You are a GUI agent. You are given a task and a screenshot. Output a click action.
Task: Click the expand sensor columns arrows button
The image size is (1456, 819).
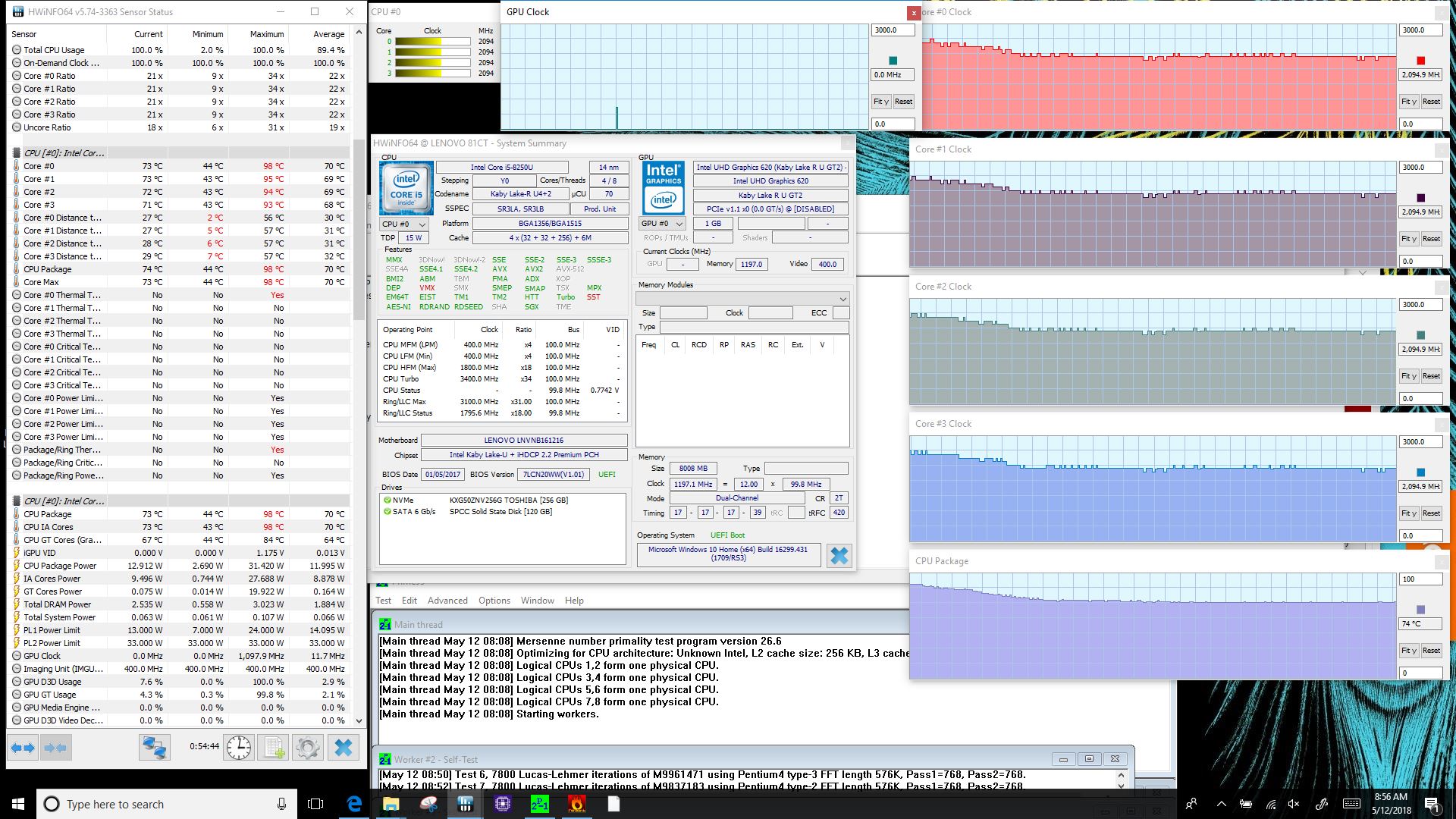click(x=23, y=748)
